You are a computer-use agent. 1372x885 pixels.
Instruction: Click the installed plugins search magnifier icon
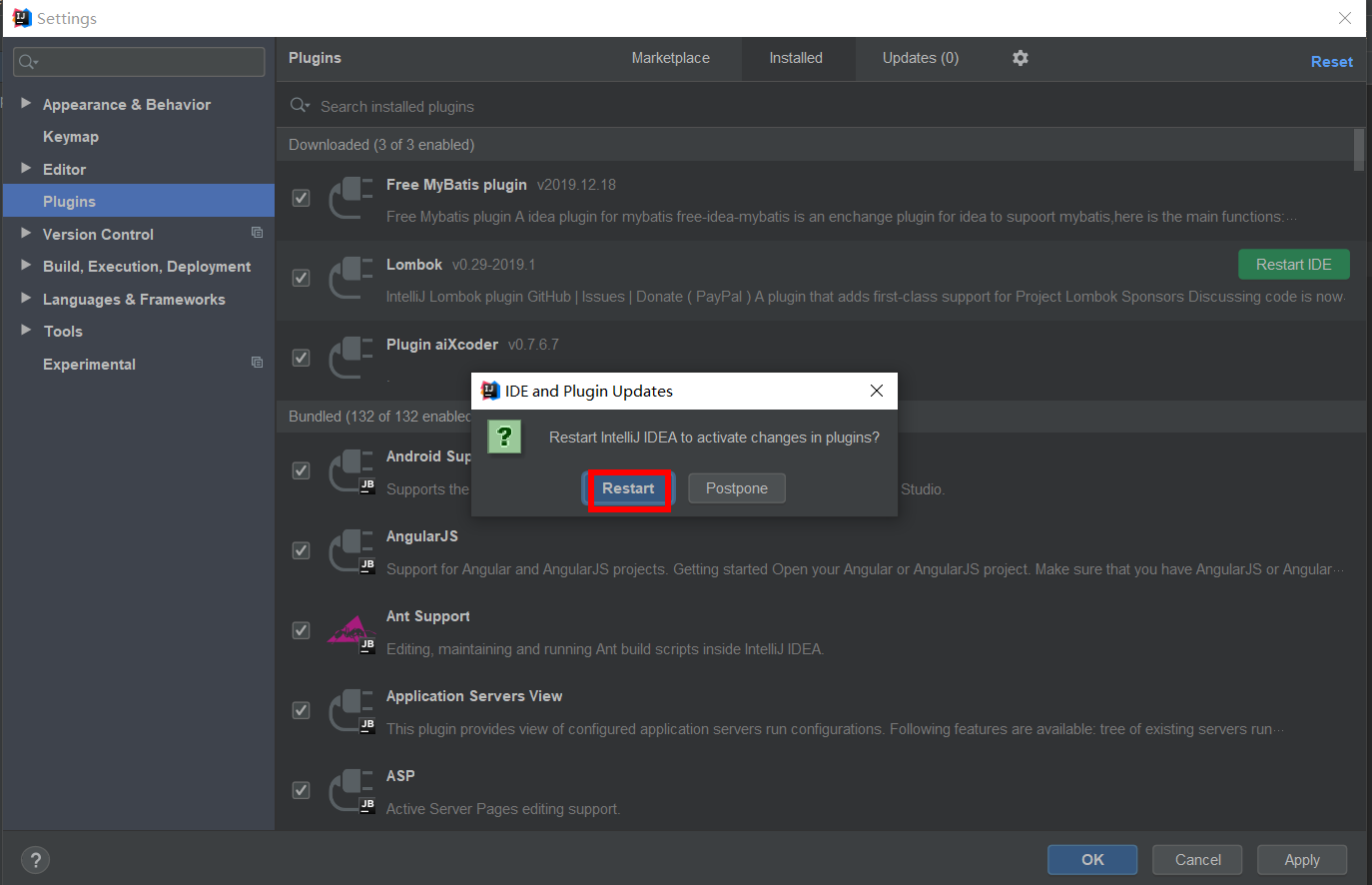300,106
